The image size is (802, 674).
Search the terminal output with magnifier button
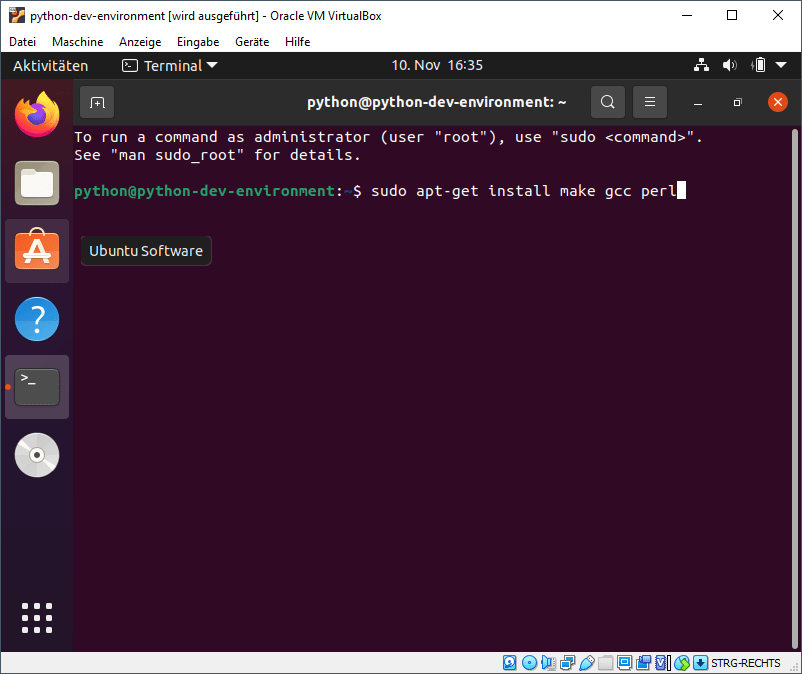(x=607, y=102)
